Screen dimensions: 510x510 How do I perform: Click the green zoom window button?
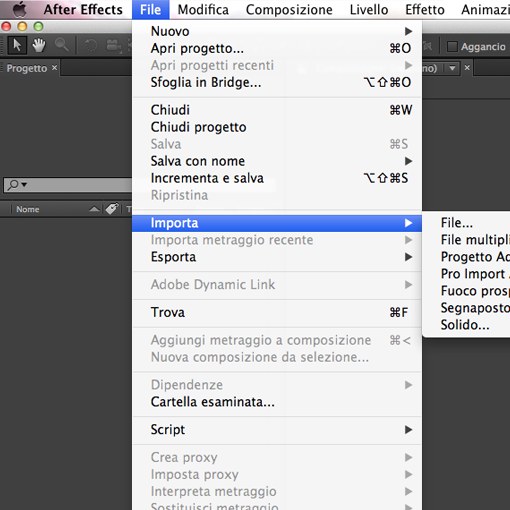38,26
